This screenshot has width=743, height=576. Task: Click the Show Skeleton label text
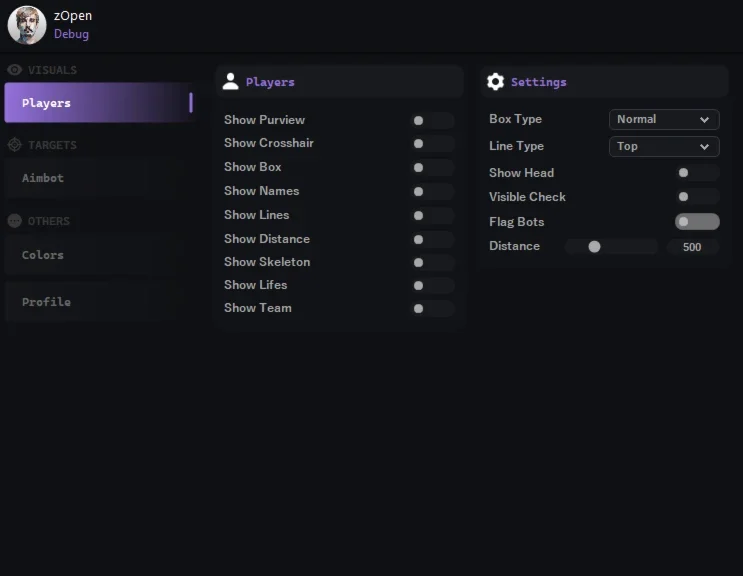tap(267, 262)
